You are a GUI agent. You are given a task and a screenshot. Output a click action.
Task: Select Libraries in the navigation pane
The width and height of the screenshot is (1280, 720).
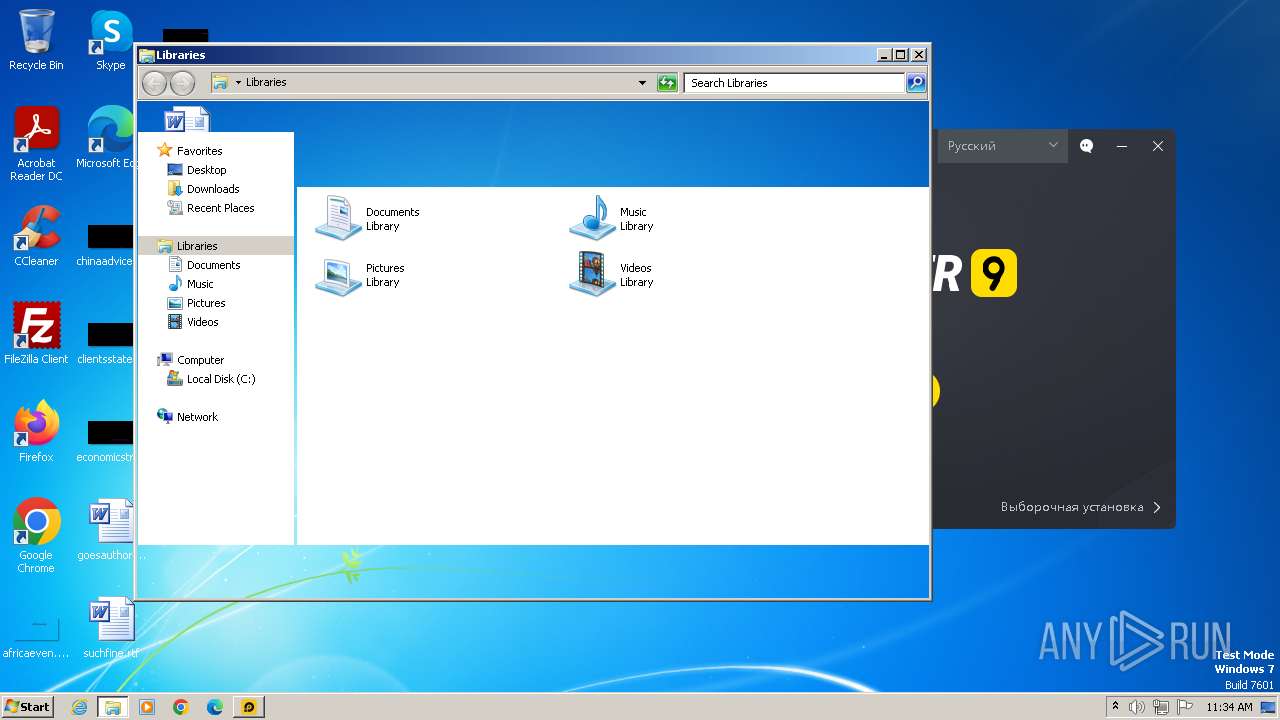[x=197, y=246]
